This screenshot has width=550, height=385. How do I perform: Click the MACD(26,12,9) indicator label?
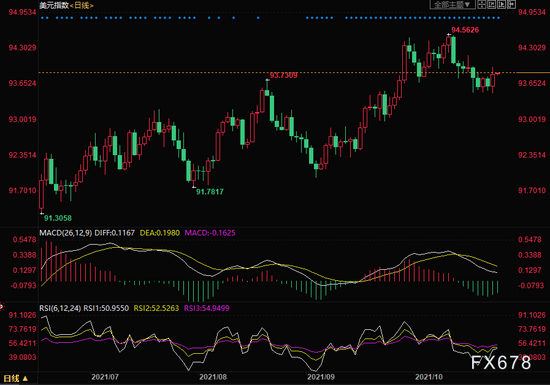tap(66, 233)
